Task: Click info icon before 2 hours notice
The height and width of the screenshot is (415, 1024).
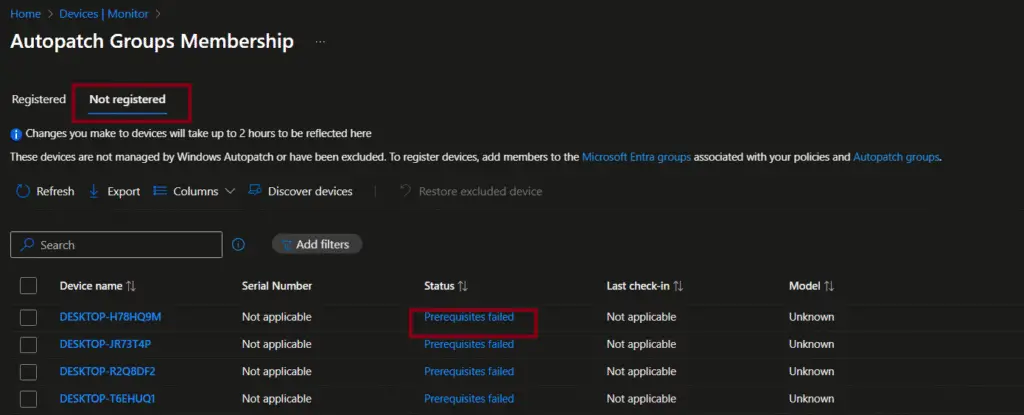Action: 16,134
